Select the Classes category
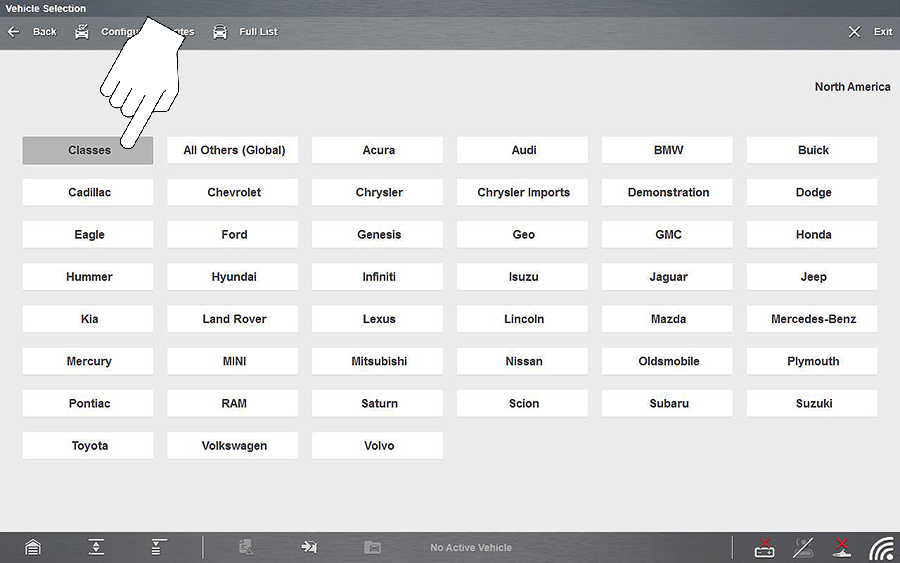 pyautogui.click(x=88, y=150)
